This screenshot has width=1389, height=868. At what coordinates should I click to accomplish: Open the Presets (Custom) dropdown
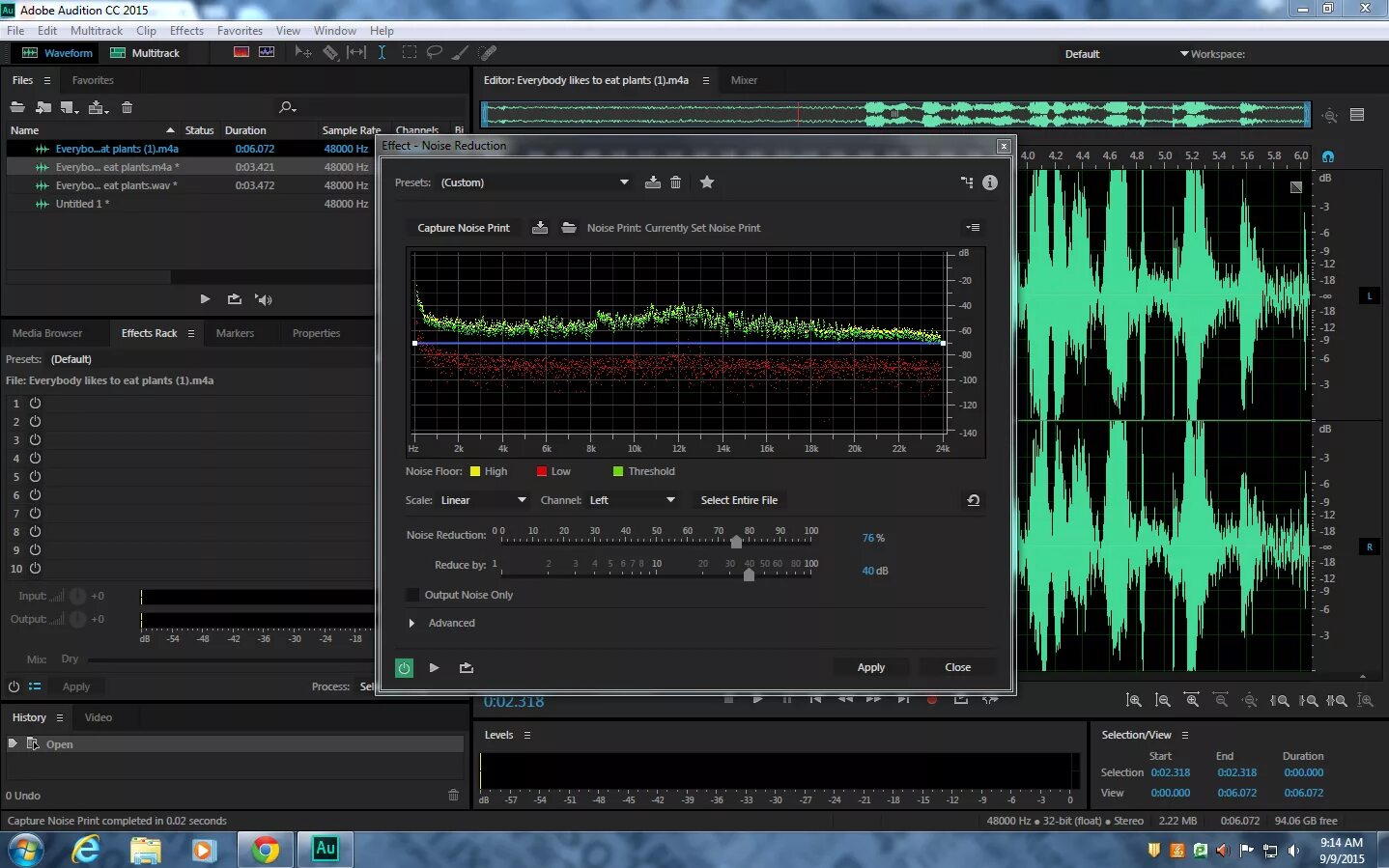(535, 182)
